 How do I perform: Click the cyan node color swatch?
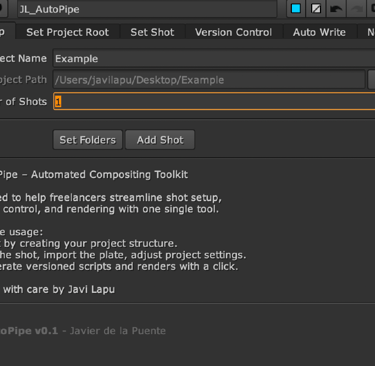(x=296, y=9)
